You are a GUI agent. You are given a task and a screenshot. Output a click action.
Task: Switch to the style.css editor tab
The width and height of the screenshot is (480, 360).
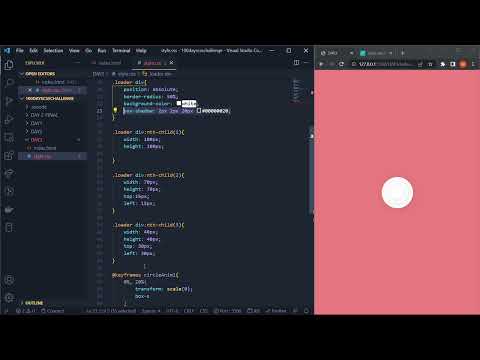pos(153,63)
